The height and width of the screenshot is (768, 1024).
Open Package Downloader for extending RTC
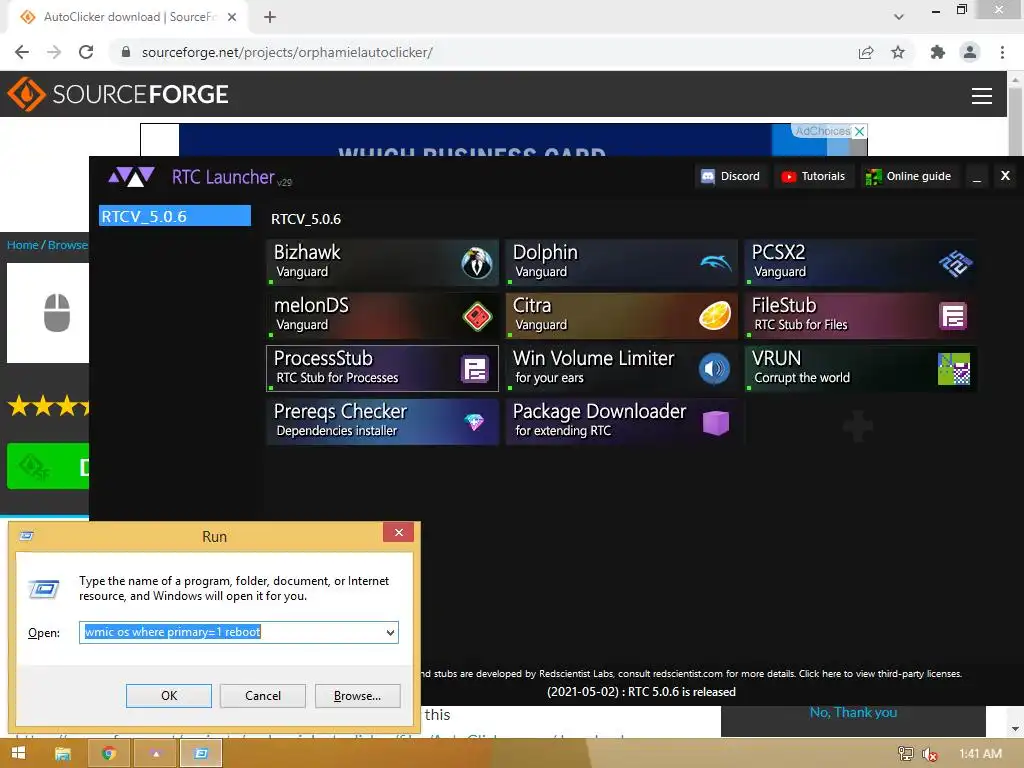click(x=622, y=421)
